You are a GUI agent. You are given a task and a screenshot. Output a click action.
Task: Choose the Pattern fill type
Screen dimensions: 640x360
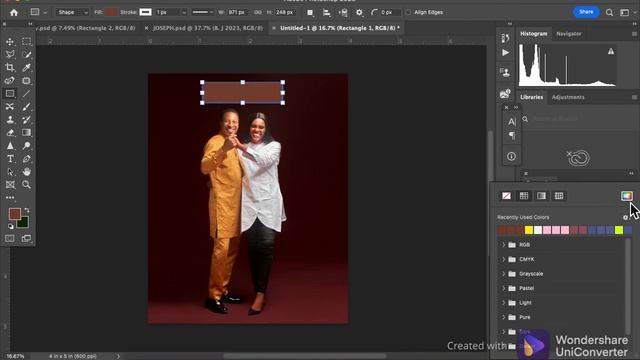(x=559, y=196)
